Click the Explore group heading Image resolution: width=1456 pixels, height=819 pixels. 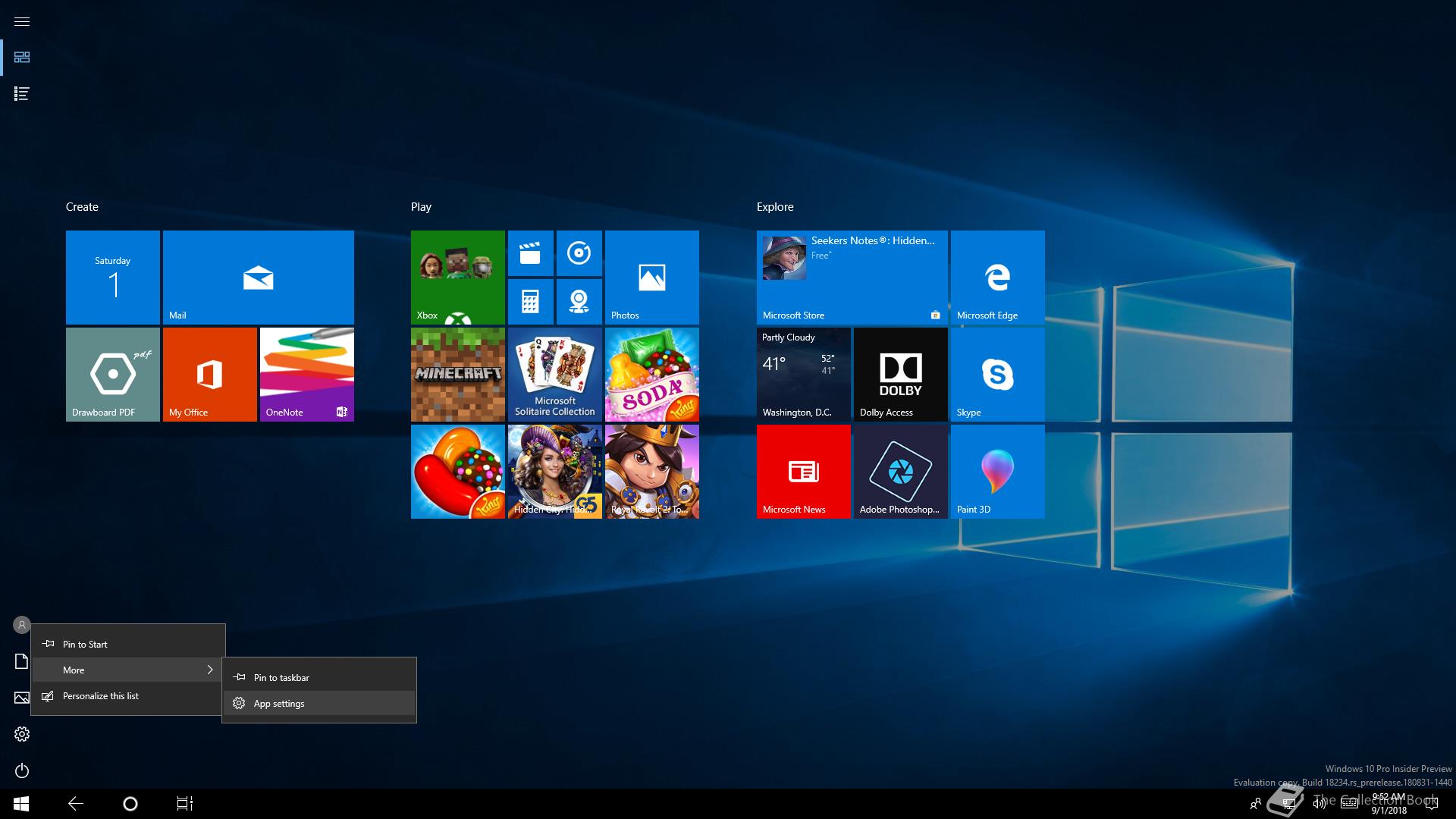pyautogui.click(x=775, y=207)
